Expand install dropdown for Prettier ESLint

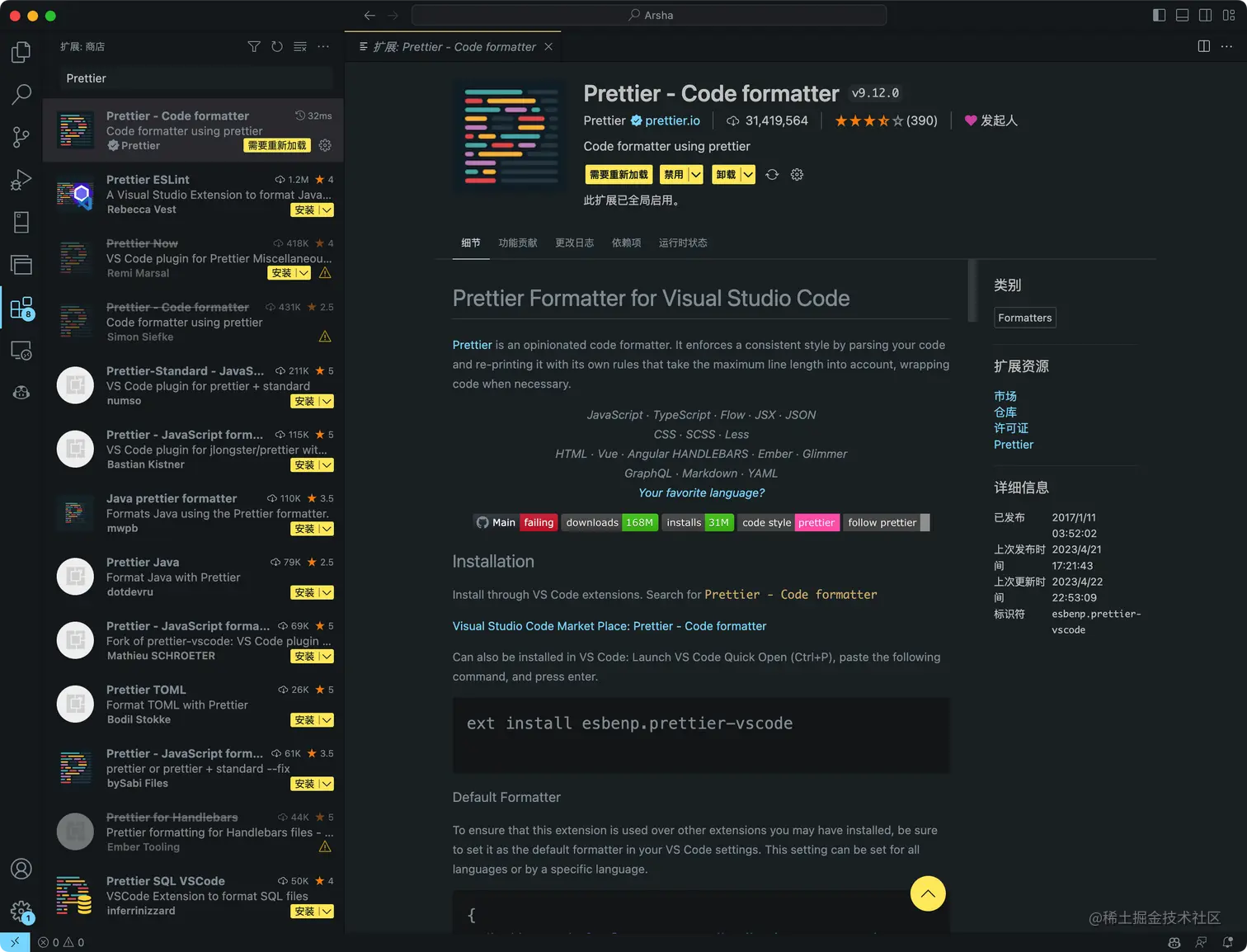(x=327, y=210)
